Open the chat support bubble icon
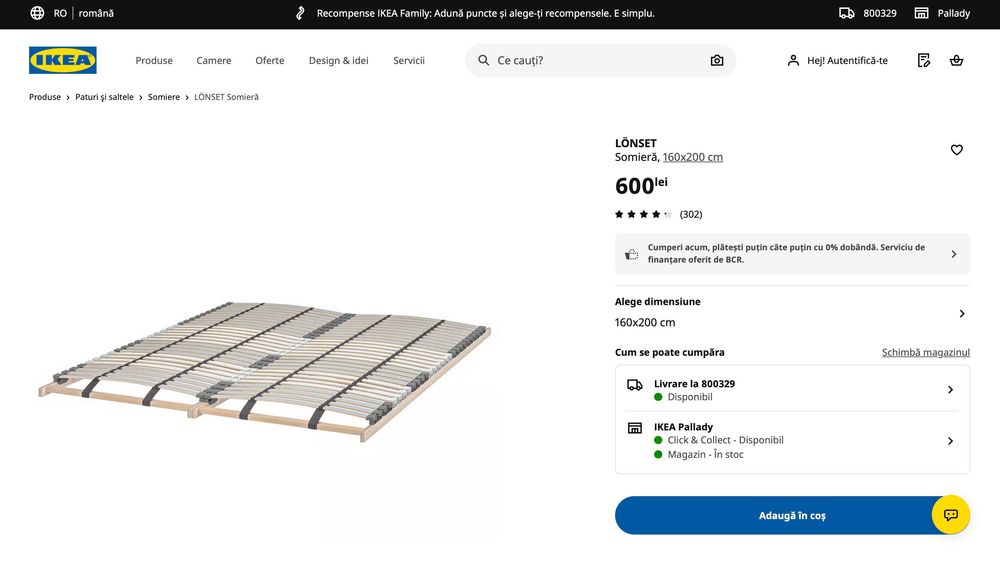Viewport: 1000px width, 567px height. (x=951, y=515)
